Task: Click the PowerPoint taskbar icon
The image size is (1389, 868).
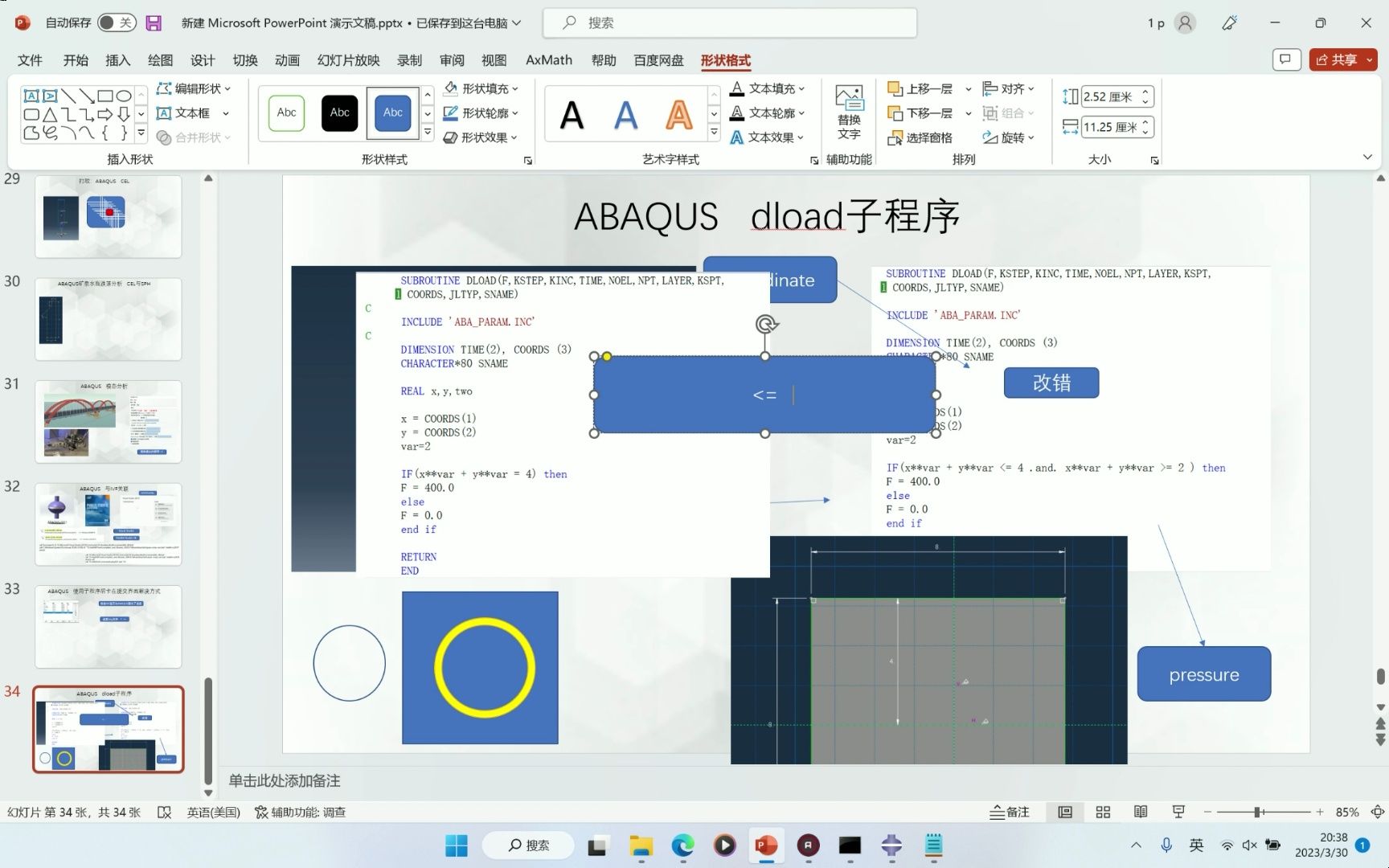Action: [766, 845]
